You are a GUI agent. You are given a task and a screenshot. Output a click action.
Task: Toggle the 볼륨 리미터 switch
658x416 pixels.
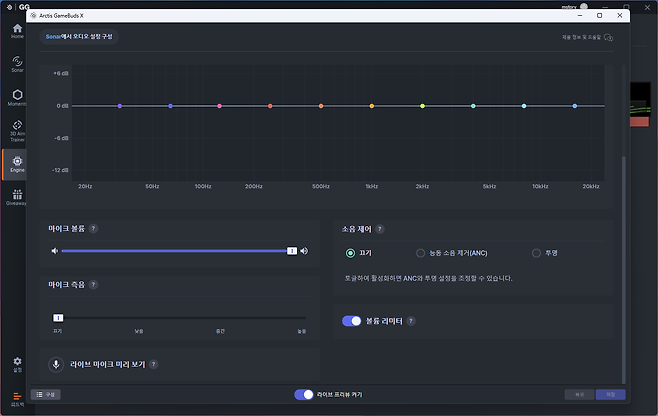(351, 321)
